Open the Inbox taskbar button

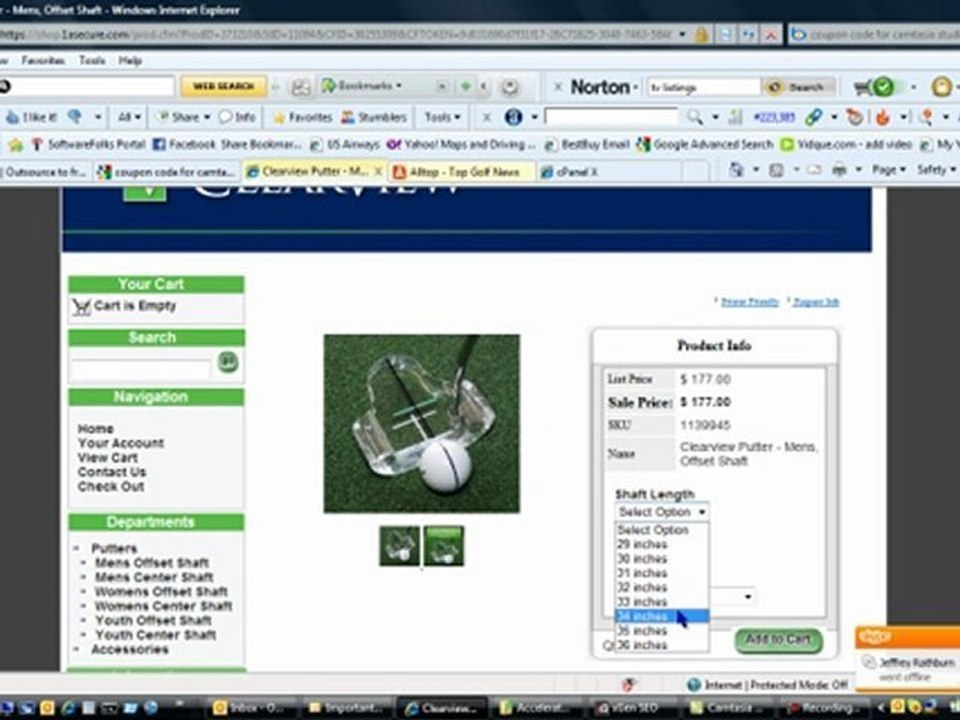[x=247, y=708]
